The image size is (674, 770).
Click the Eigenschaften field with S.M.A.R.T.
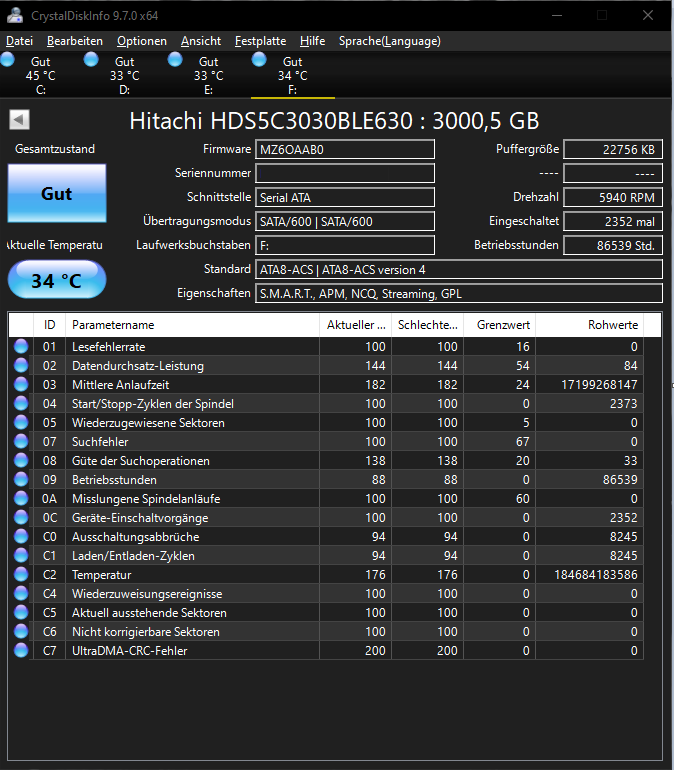[x=459, y=294]
